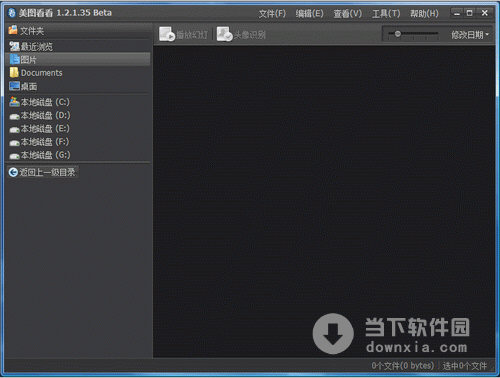Click the 文件夹 panel header icon
500x378 pixels.
tap(13, 30)
